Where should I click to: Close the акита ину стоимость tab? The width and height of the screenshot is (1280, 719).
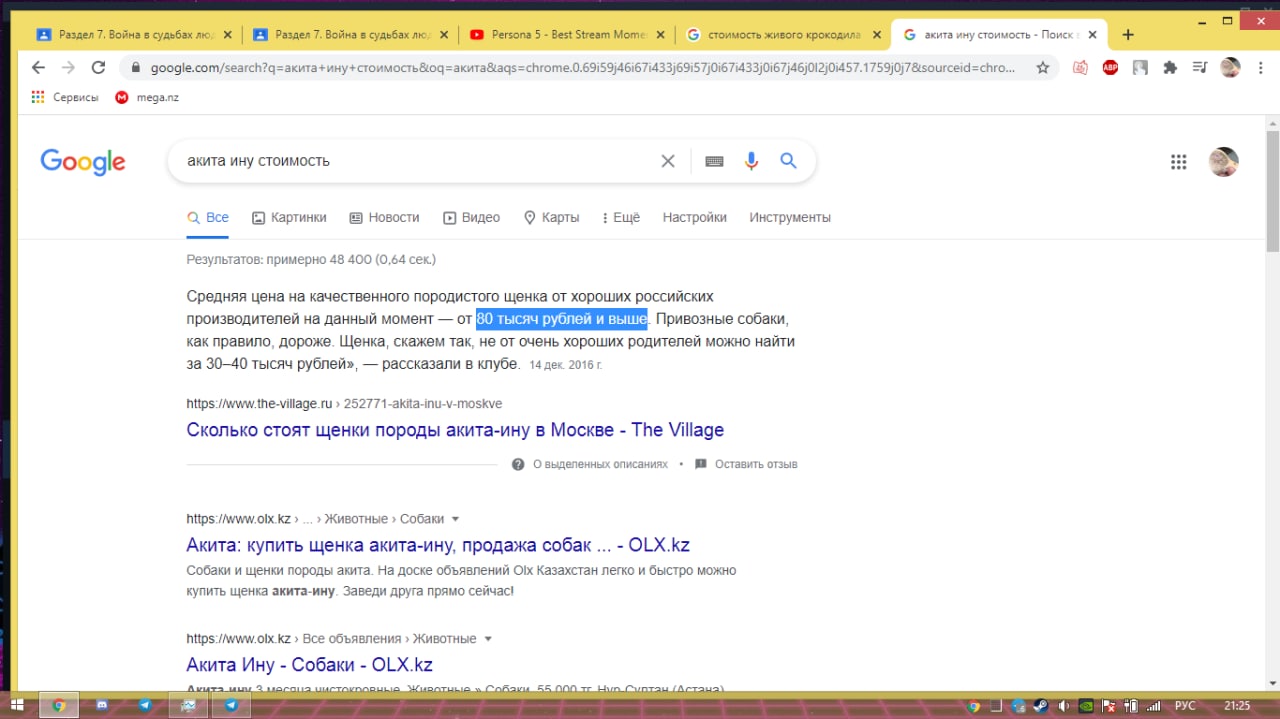(1093, 34)
